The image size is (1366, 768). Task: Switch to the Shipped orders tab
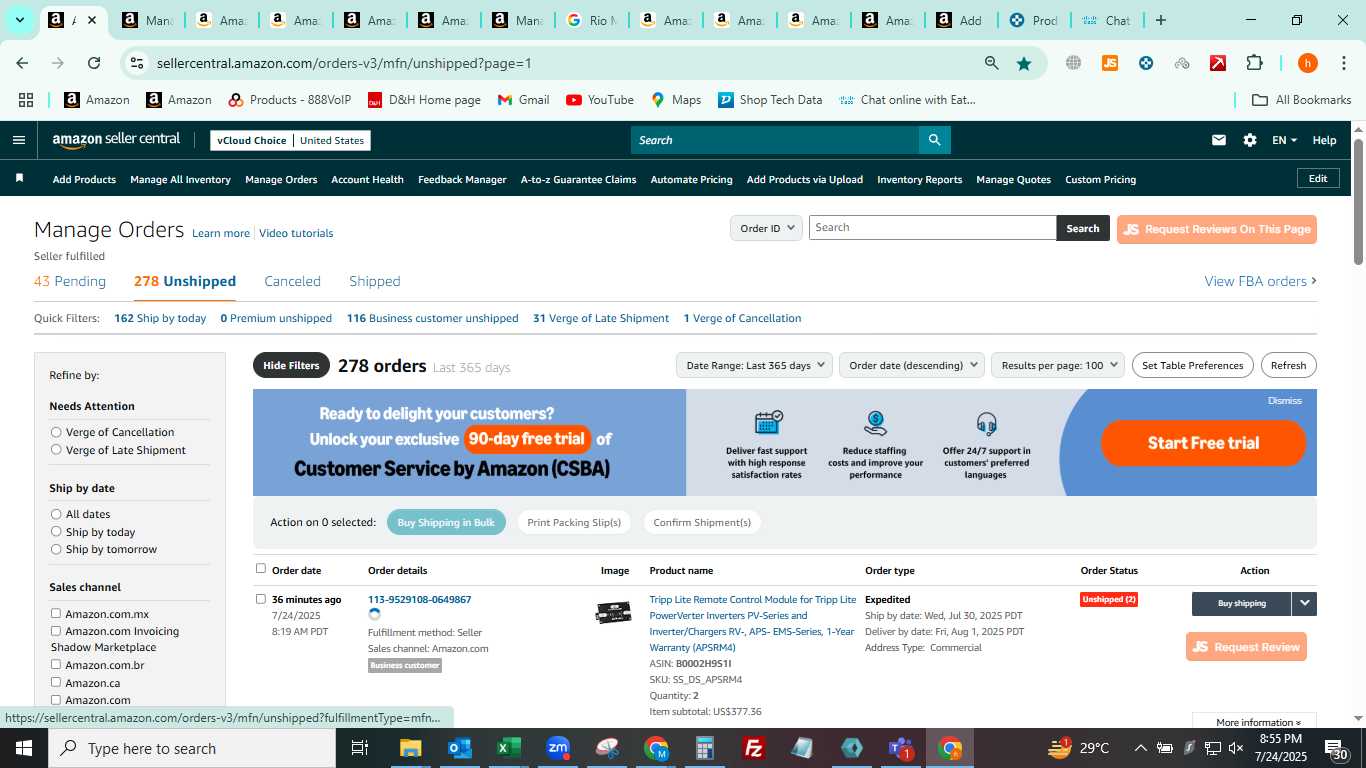click(375, 281)
